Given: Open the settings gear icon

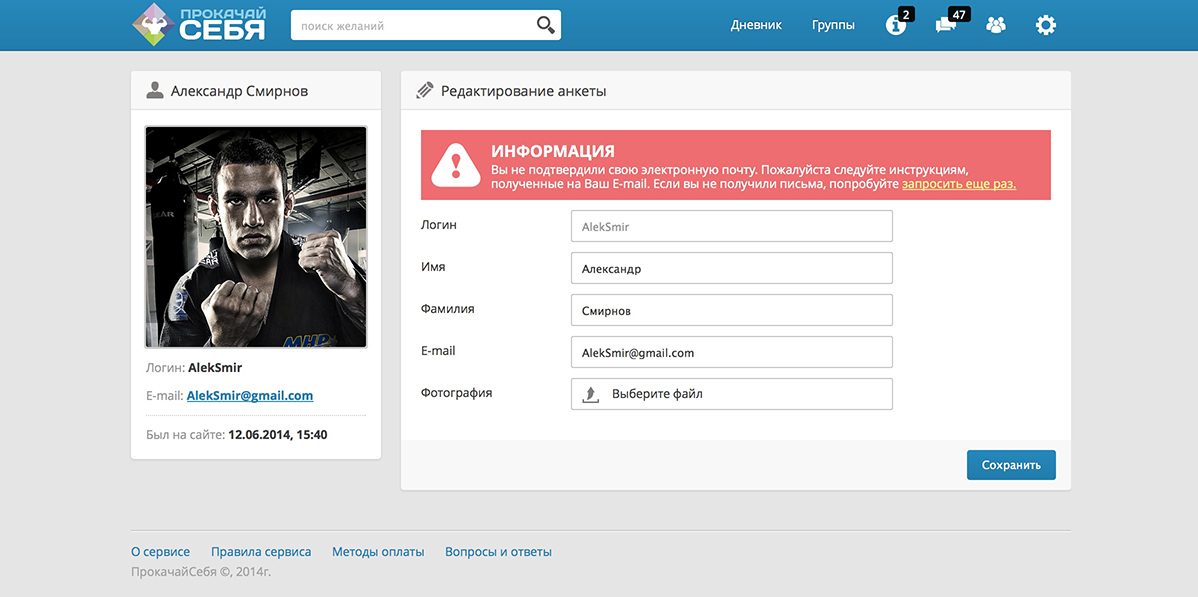Looking at the screenshot, I should [1045, 25].
